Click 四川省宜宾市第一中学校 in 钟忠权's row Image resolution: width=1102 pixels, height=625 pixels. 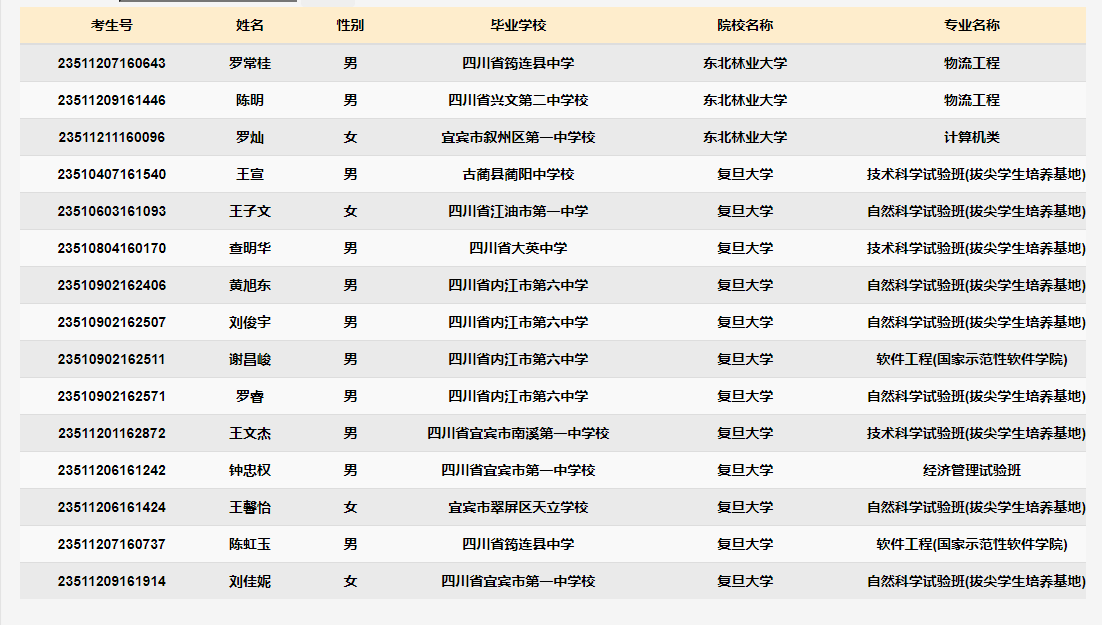coord(518,470)
